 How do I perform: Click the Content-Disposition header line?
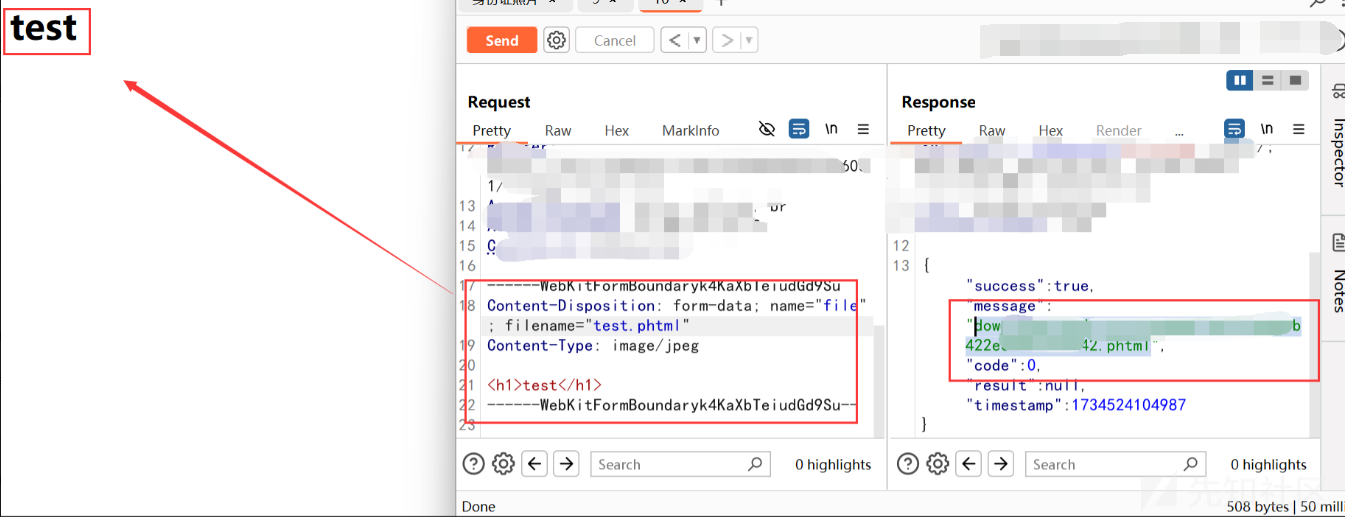(677, 306)
